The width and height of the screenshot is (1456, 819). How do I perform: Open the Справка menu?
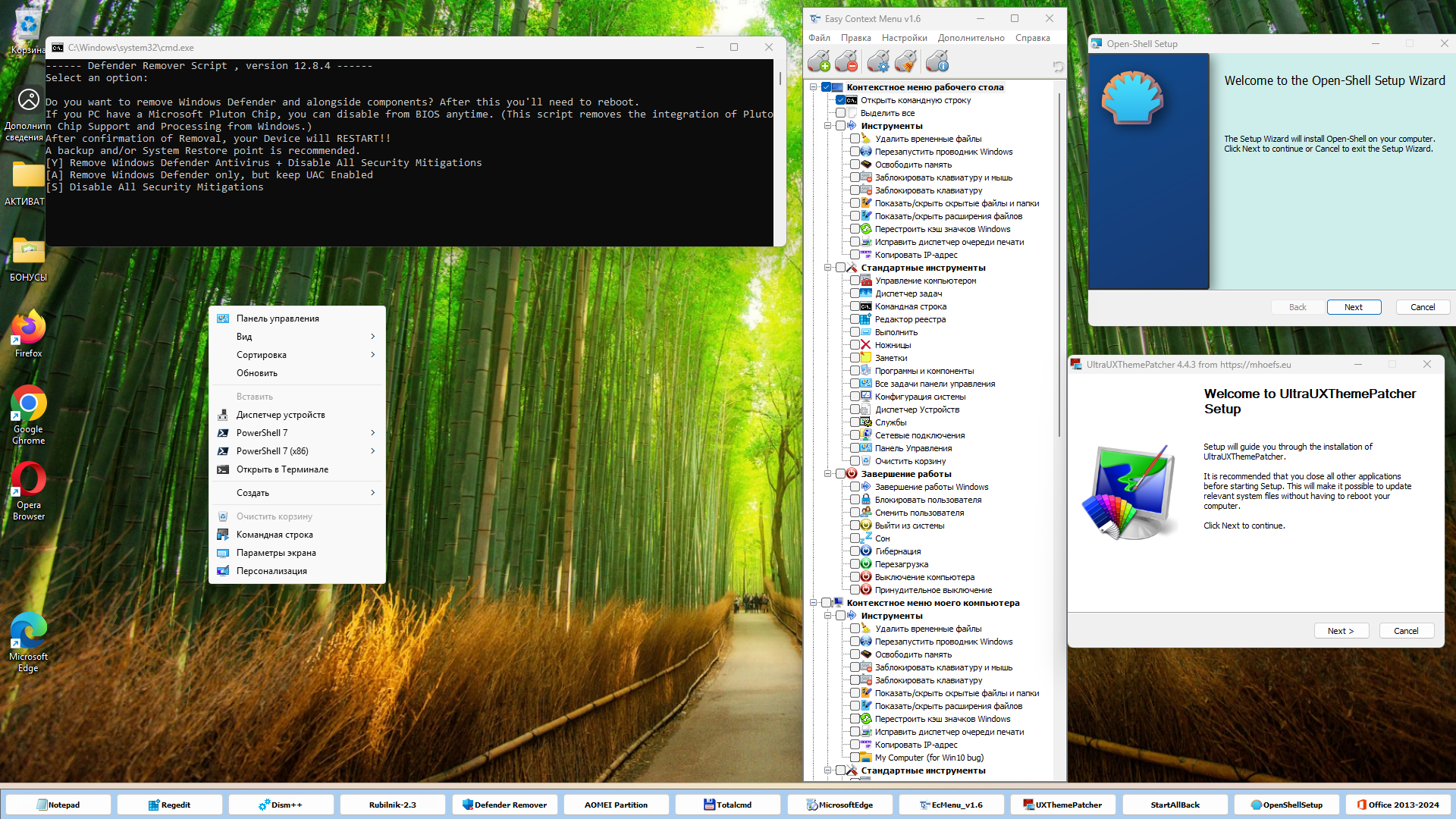(x=1032, y=38)
